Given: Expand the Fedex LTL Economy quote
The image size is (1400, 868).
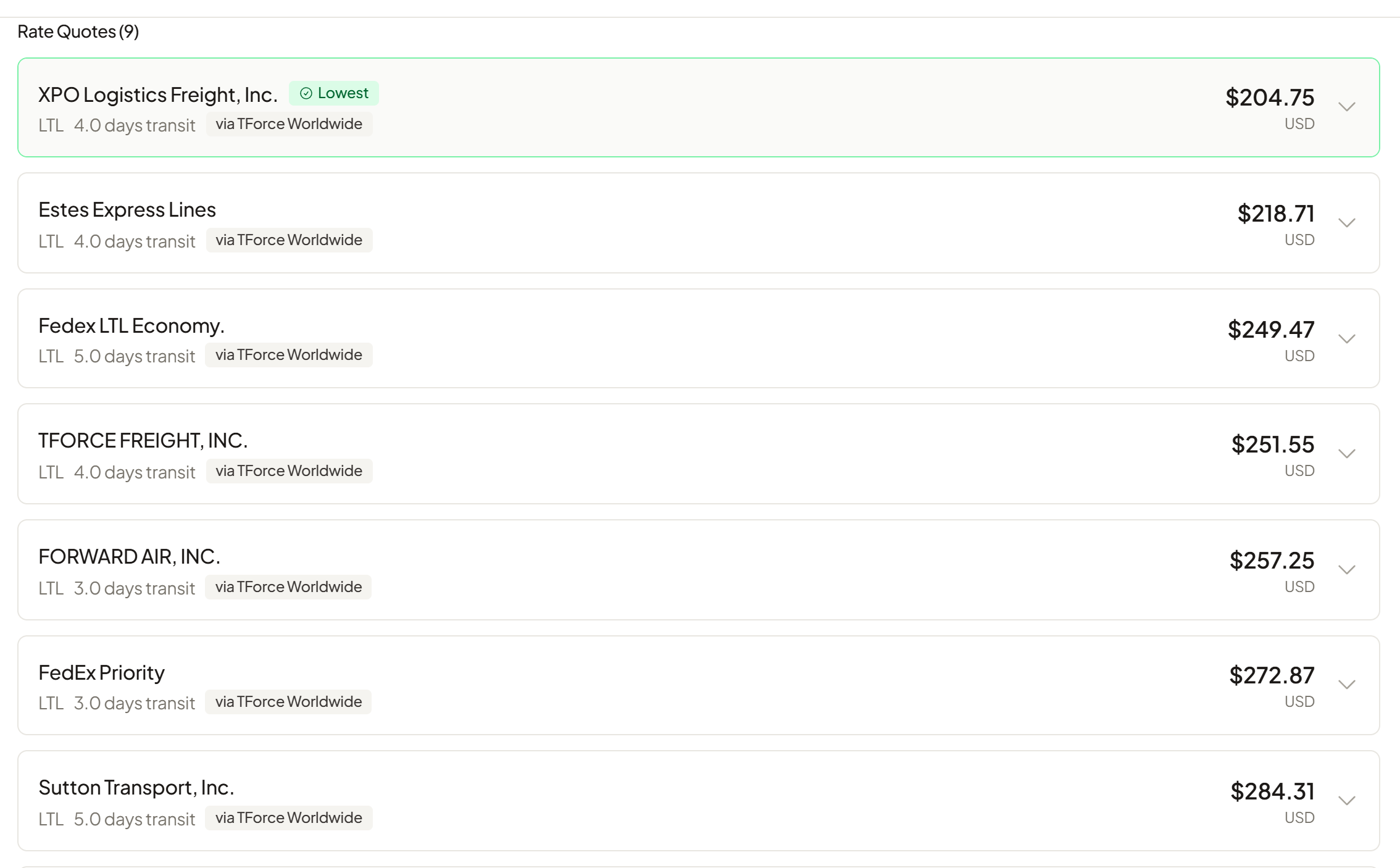Looking at the screenshot, I should click(x=1346, y=338).
